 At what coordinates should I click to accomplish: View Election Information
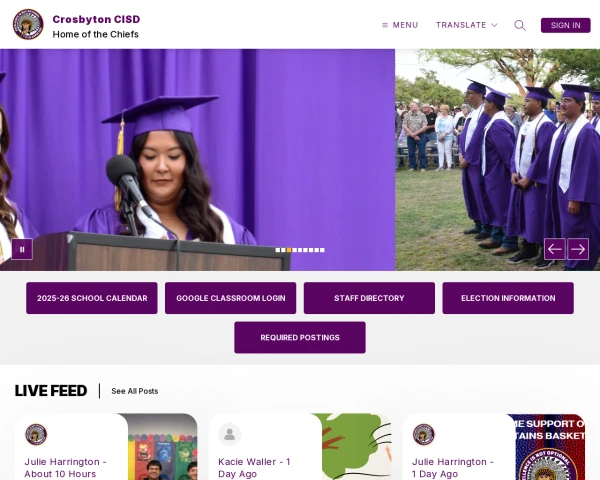(508, 298)
